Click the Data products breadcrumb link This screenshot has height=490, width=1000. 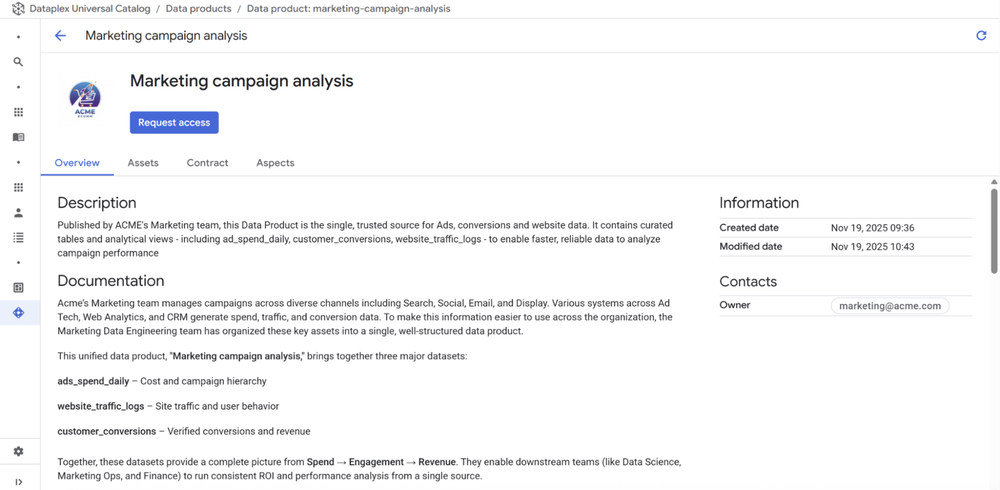pos(200,9)
